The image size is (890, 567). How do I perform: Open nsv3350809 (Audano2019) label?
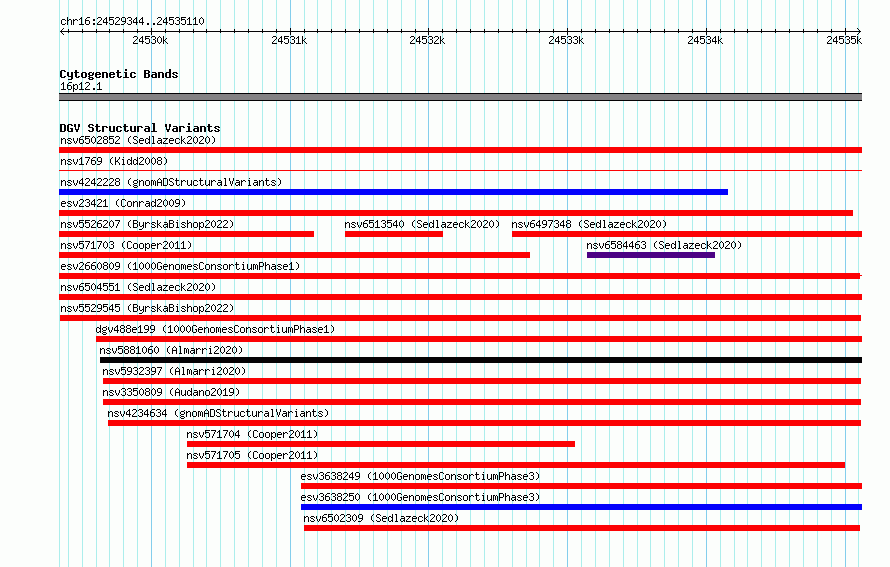[x=171, y=392]
